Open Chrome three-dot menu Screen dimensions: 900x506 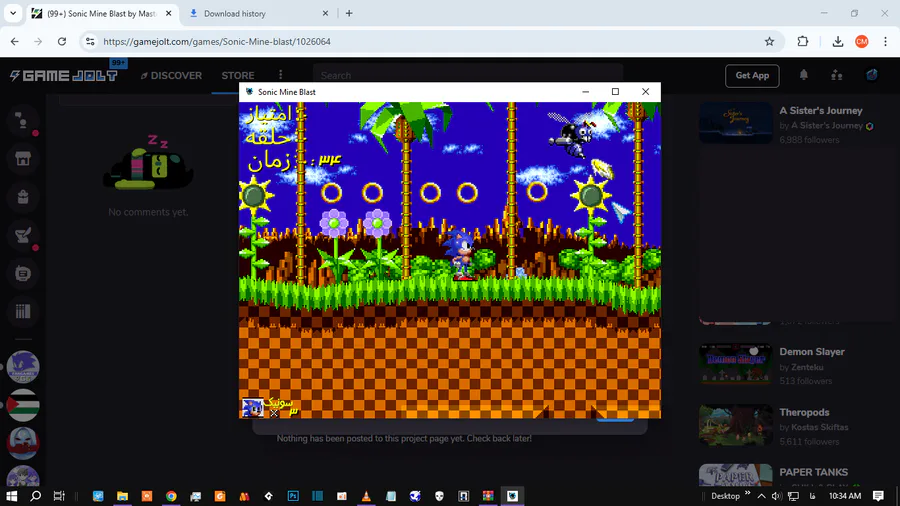pos(885,41)
